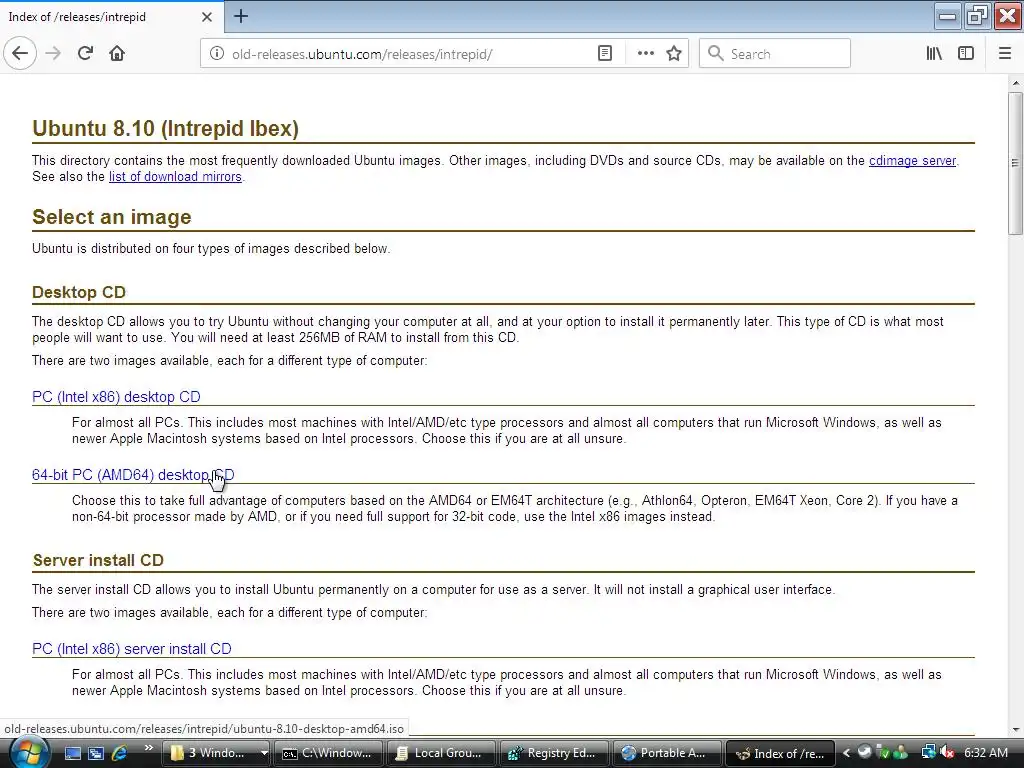Toggle the Firefox sidebar view
Image resolution: width=1024 pixels, height=768 pixels.
click(966, 54)
